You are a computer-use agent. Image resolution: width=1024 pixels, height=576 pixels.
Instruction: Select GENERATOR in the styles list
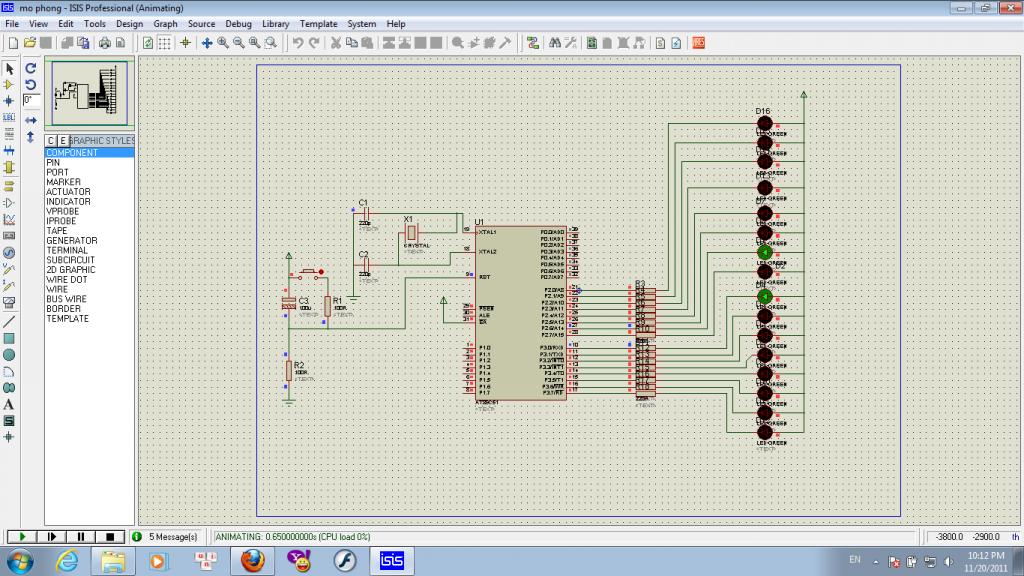coord(72,241)
